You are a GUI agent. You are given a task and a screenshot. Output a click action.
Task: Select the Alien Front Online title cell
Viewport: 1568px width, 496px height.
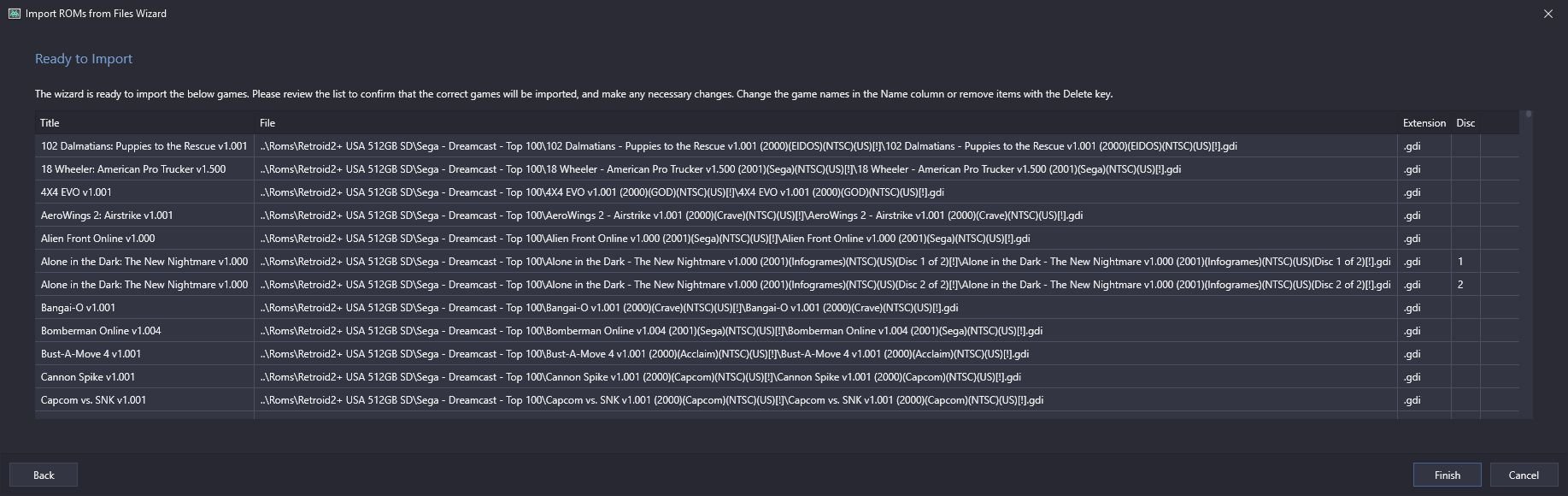(144, 239)
